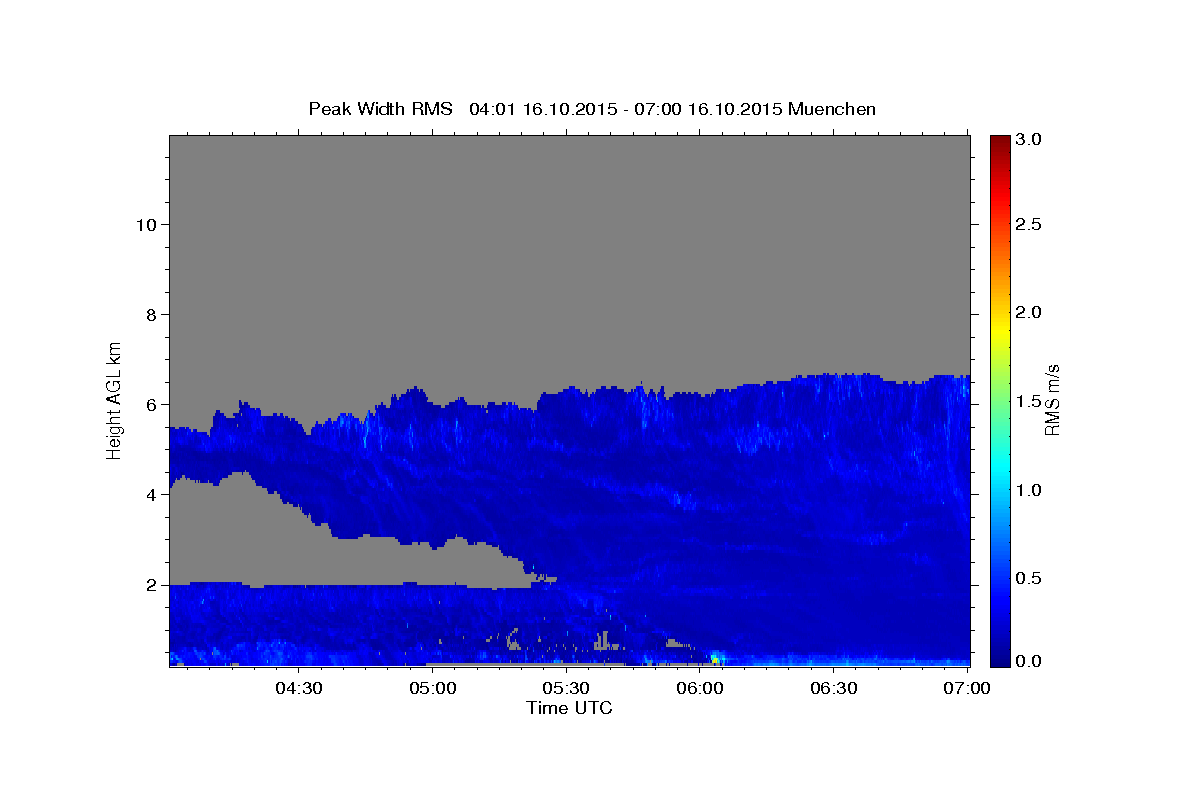Click the colorbar value 2.5

(x=1029, y=225)
